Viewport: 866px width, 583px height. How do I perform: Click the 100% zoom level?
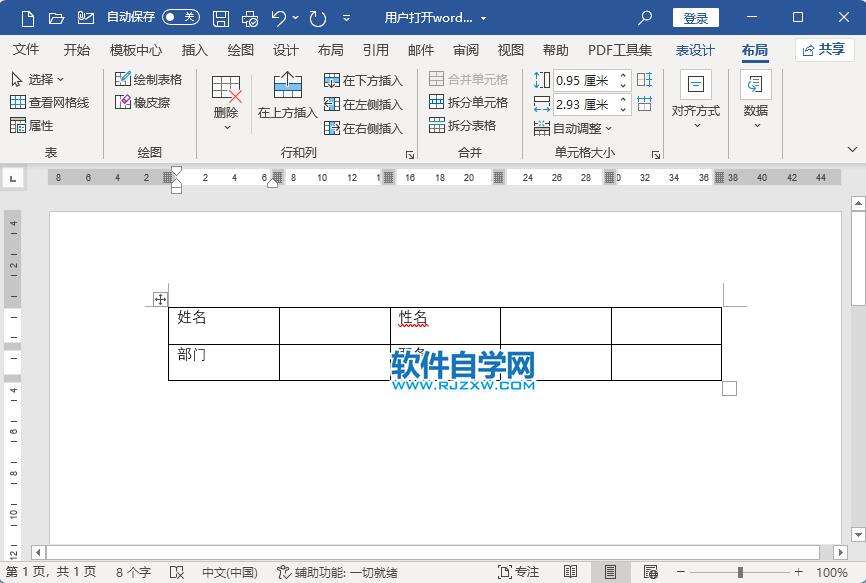(832, 572)
